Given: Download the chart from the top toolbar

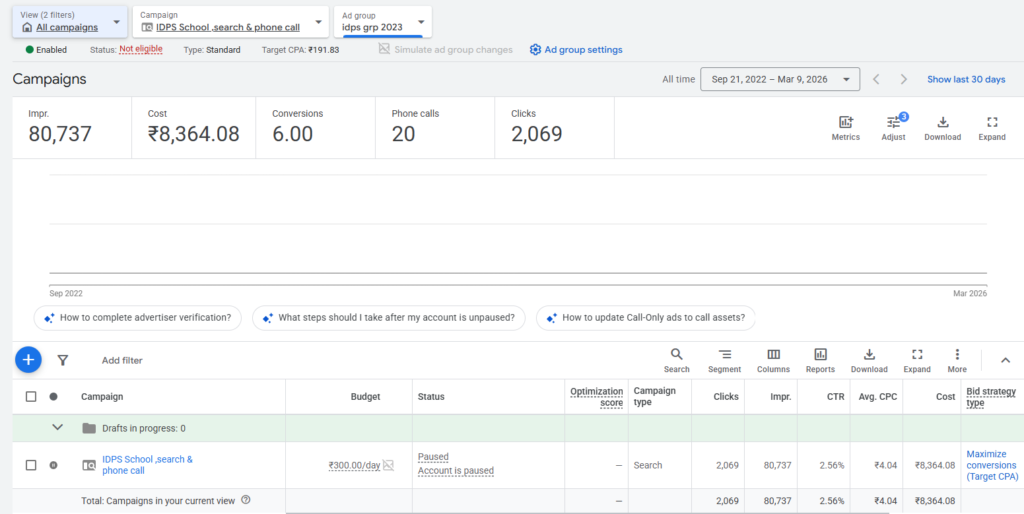Looking at the screenshot, I should tap(942, 127).
